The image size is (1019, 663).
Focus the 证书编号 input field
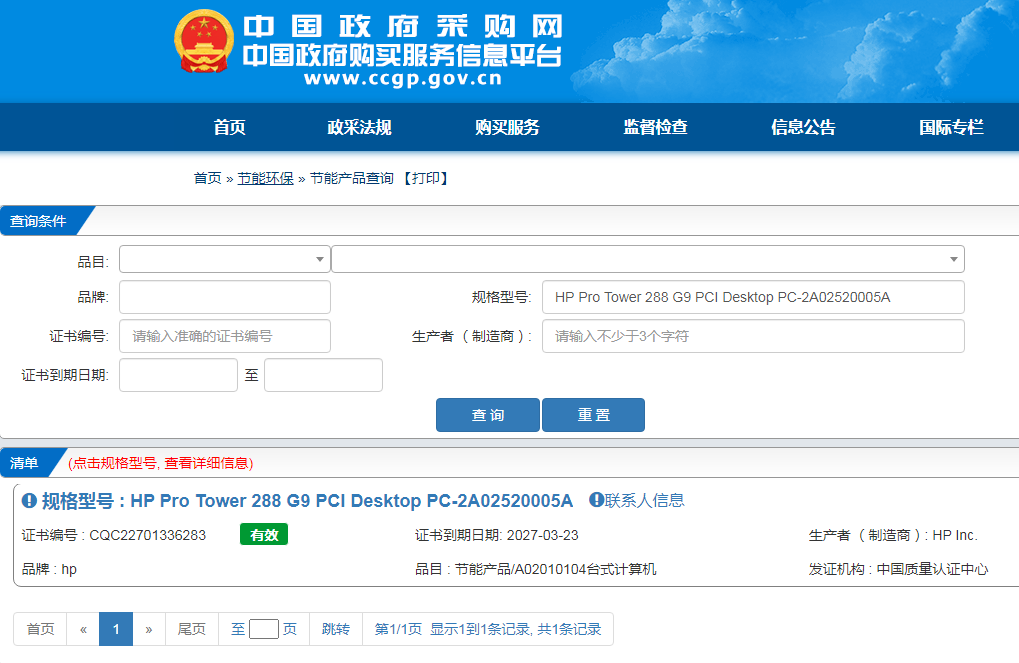pos(225,336)
